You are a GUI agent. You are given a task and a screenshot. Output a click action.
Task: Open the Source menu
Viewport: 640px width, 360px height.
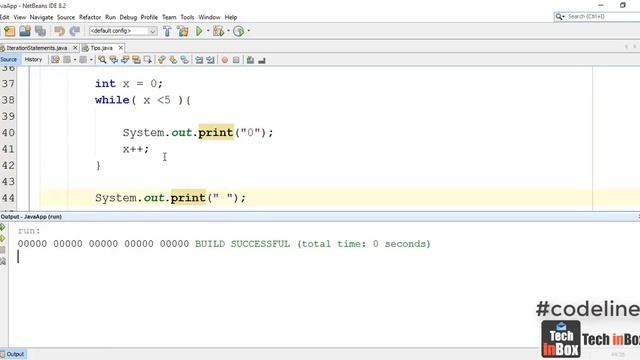[x=66, y=17]
